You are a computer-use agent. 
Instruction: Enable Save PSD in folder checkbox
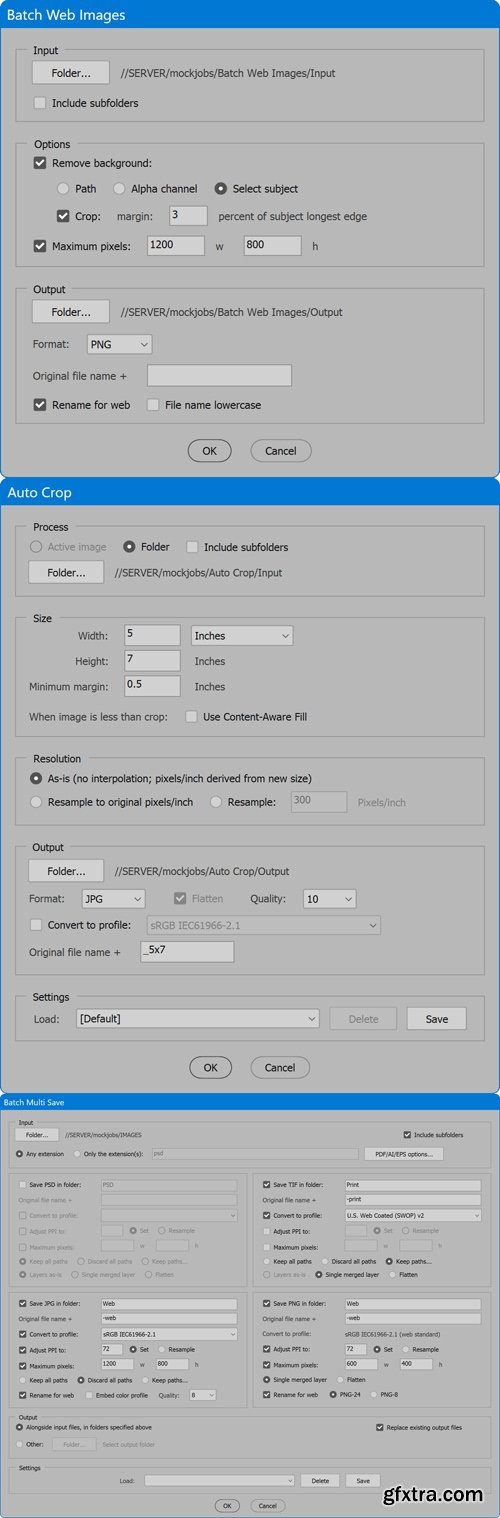pyautogui.click(x=23, y=1184)
